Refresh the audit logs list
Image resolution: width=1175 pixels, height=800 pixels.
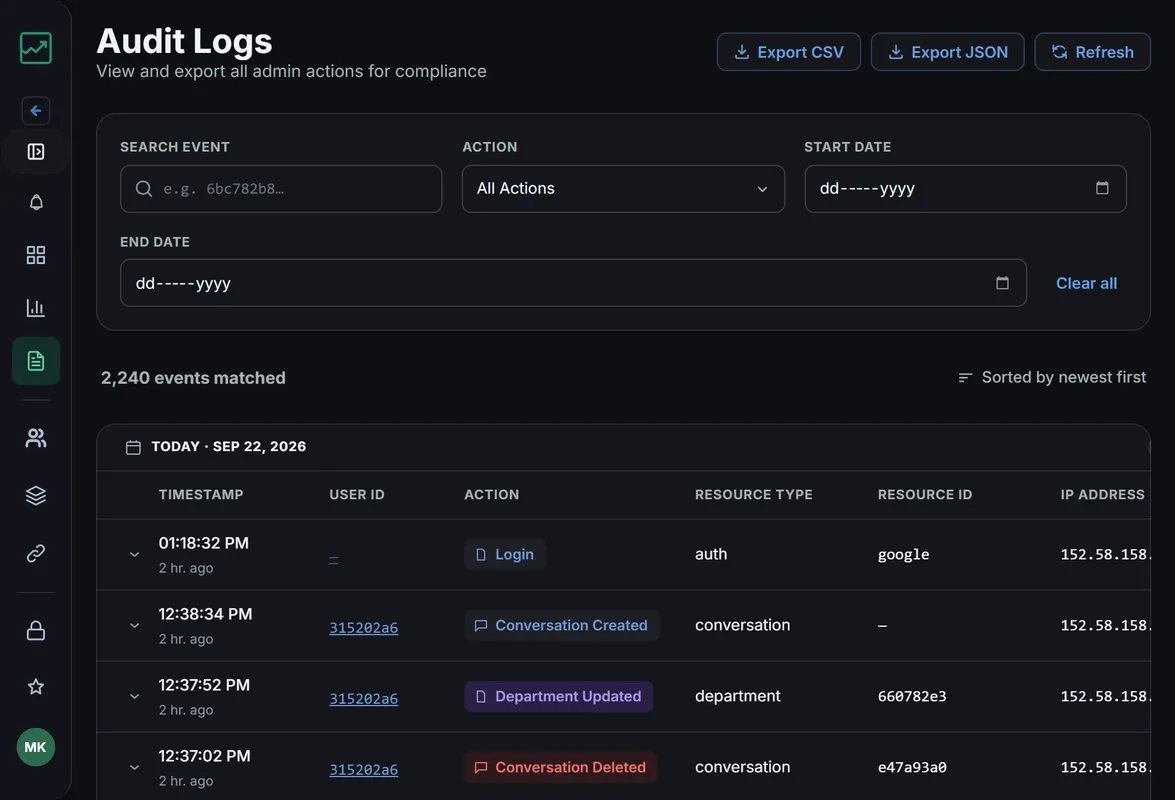(1093, 52)
